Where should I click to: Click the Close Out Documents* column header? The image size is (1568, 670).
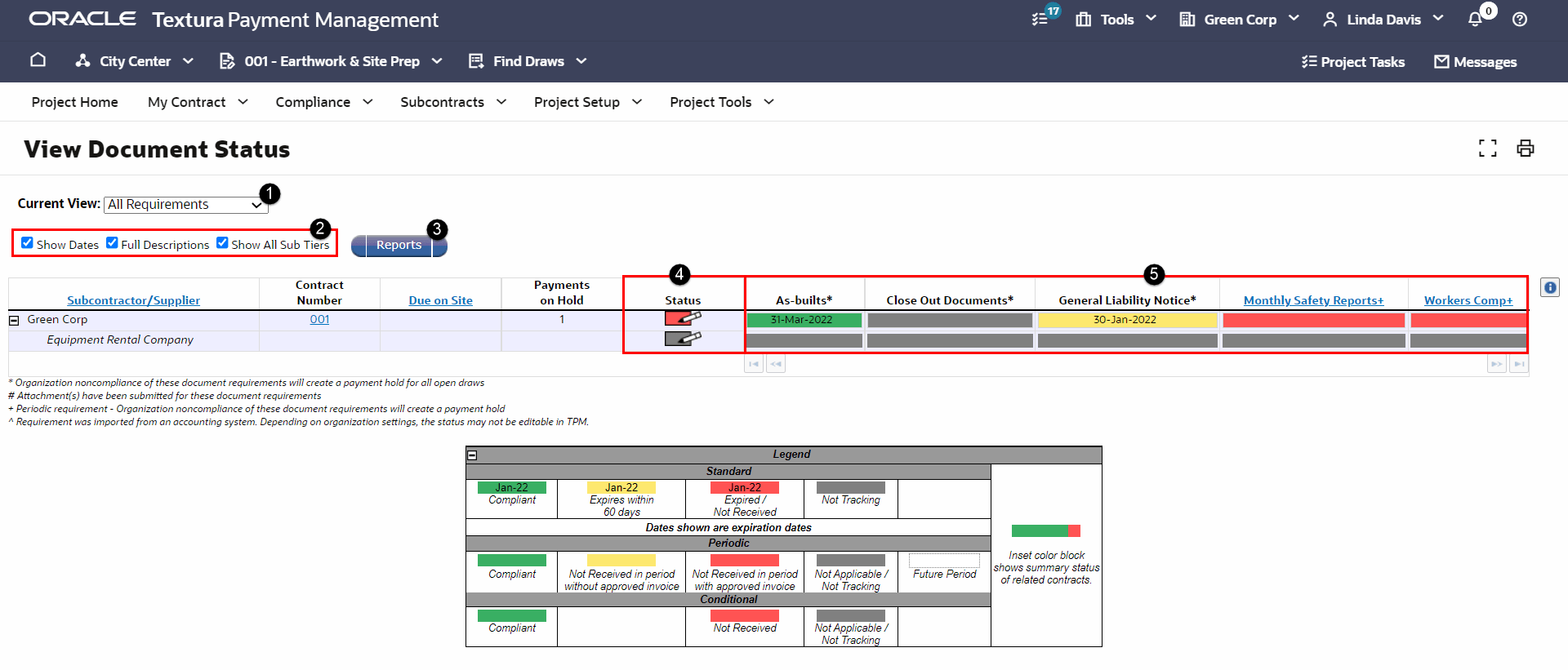coord(950,300)
